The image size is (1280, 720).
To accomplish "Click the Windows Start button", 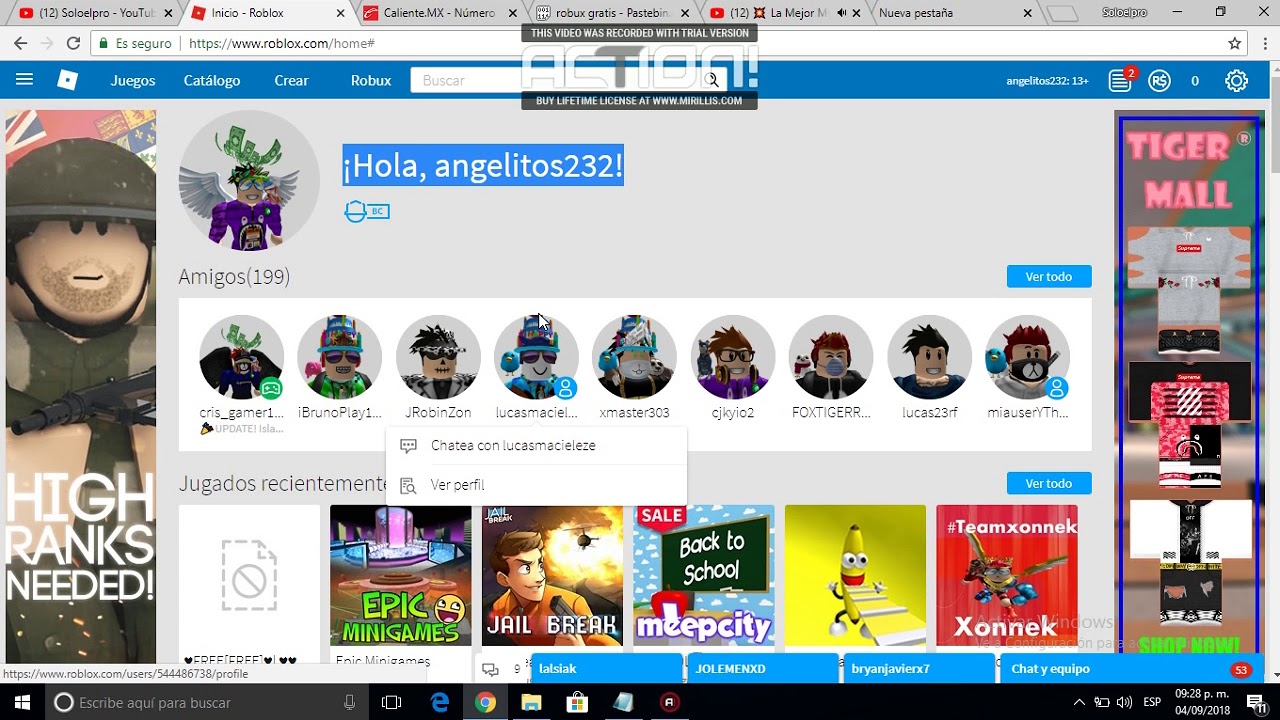I will pos(21,702).
